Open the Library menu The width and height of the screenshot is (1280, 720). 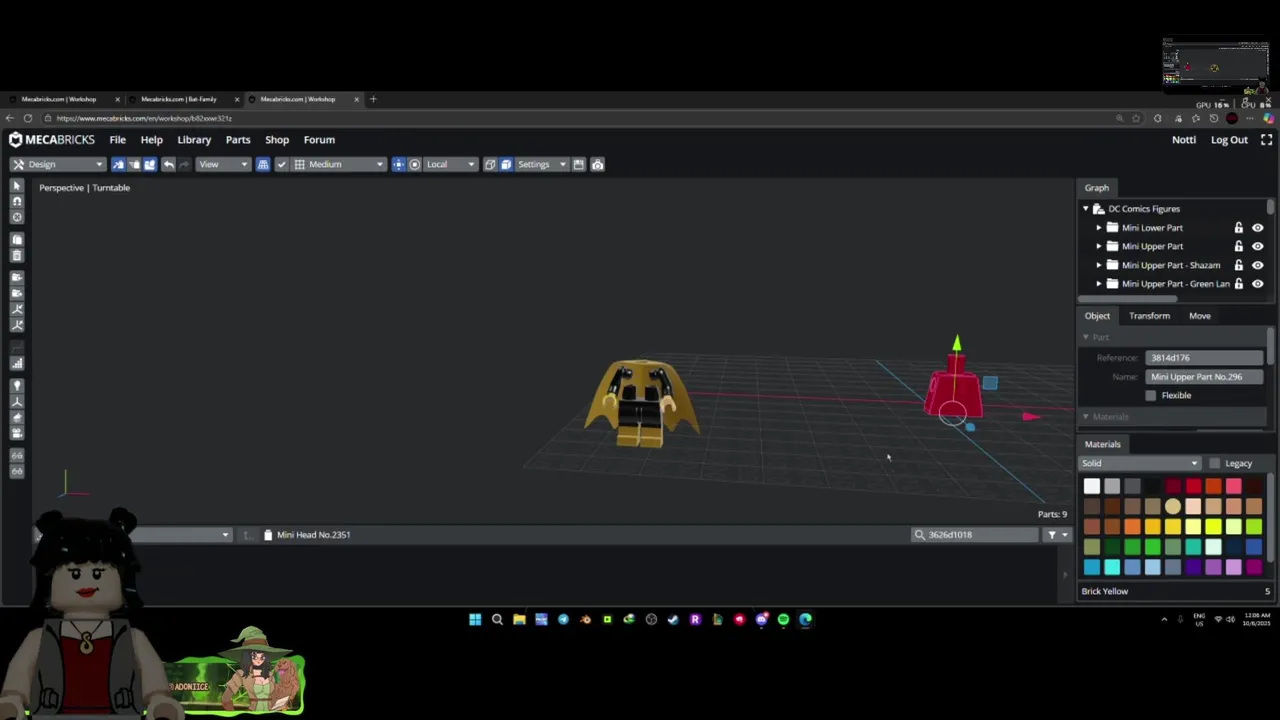tap(194, 140)
